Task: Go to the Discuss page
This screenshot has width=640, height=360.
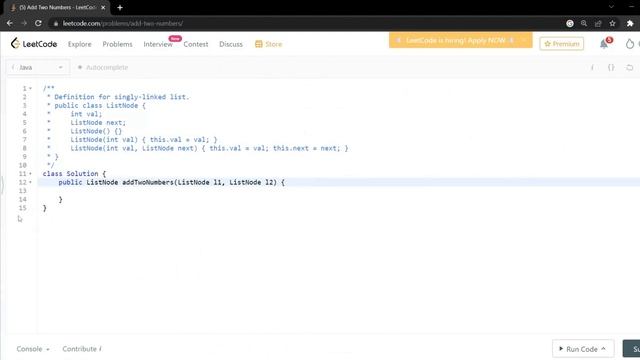Action: 231,44
